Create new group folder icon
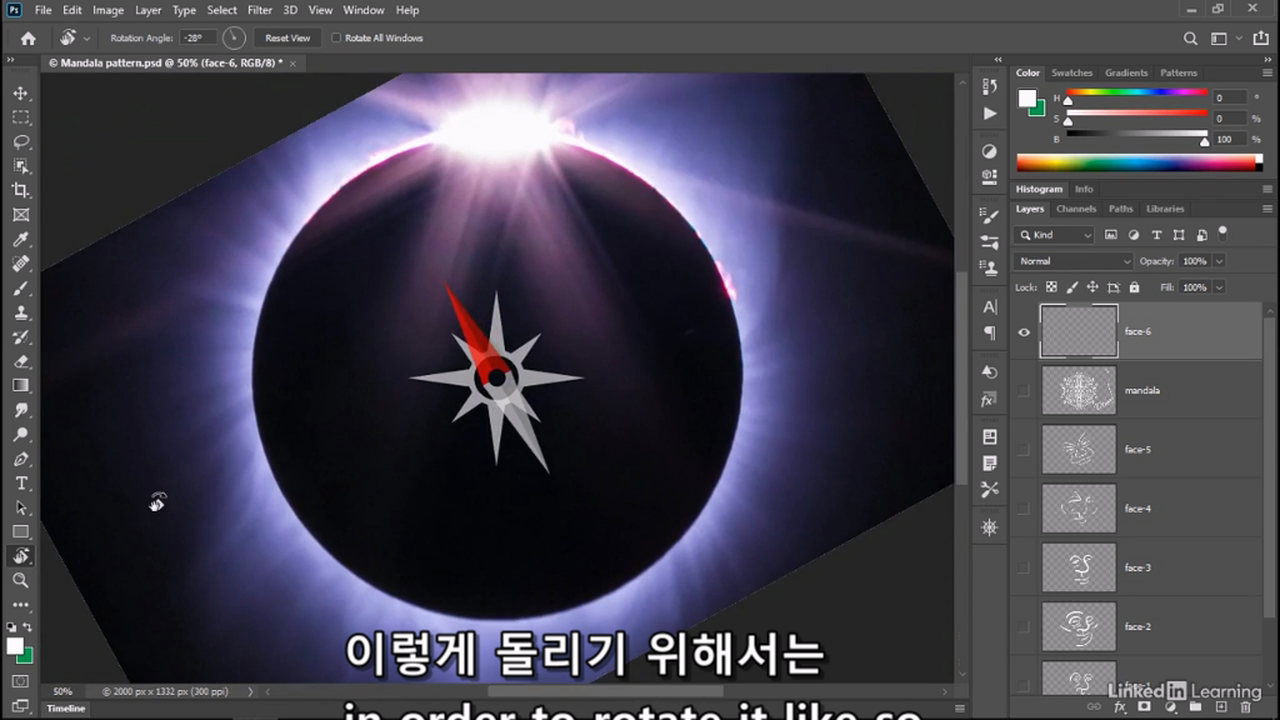The image size is (1280, 720). click(1194, 707)
